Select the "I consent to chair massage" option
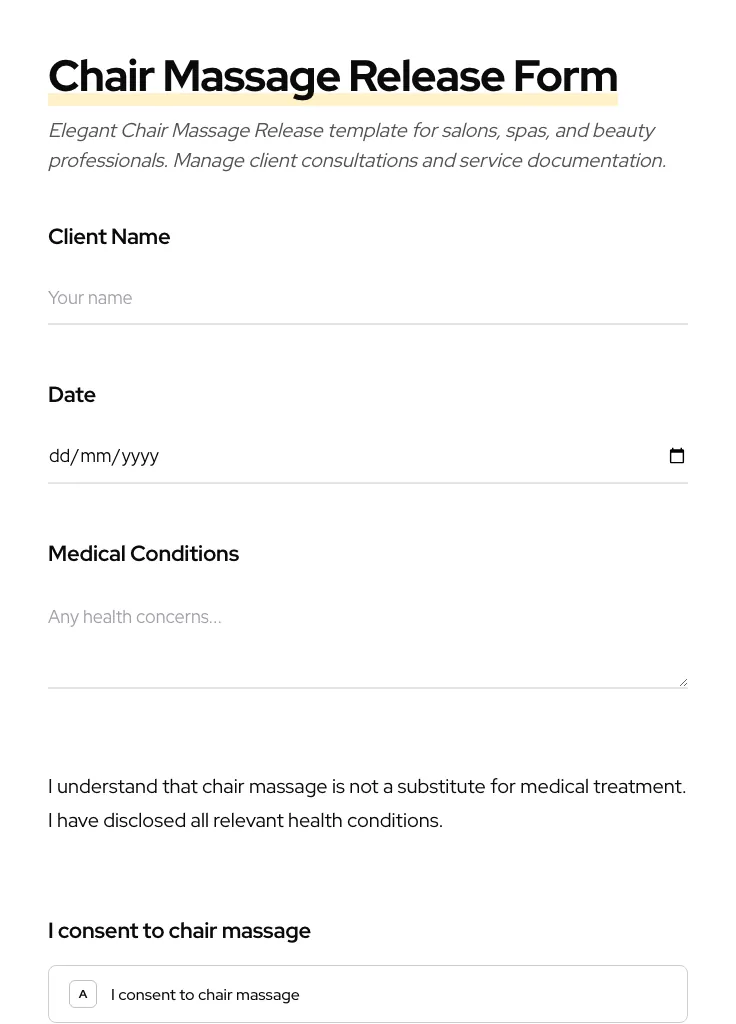736x1024 pixels. click(x=367, y=994)
